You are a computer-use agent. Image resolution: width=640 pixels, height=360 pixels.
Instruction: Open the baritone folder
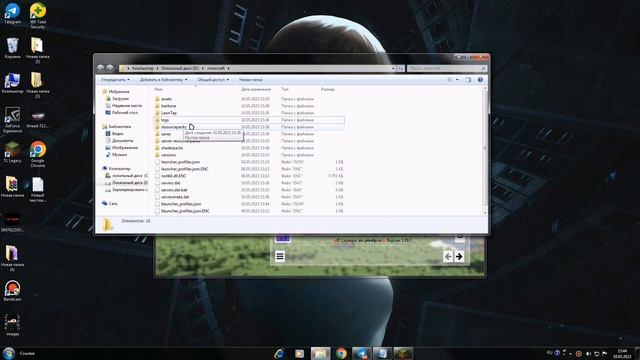click(168, 106)
